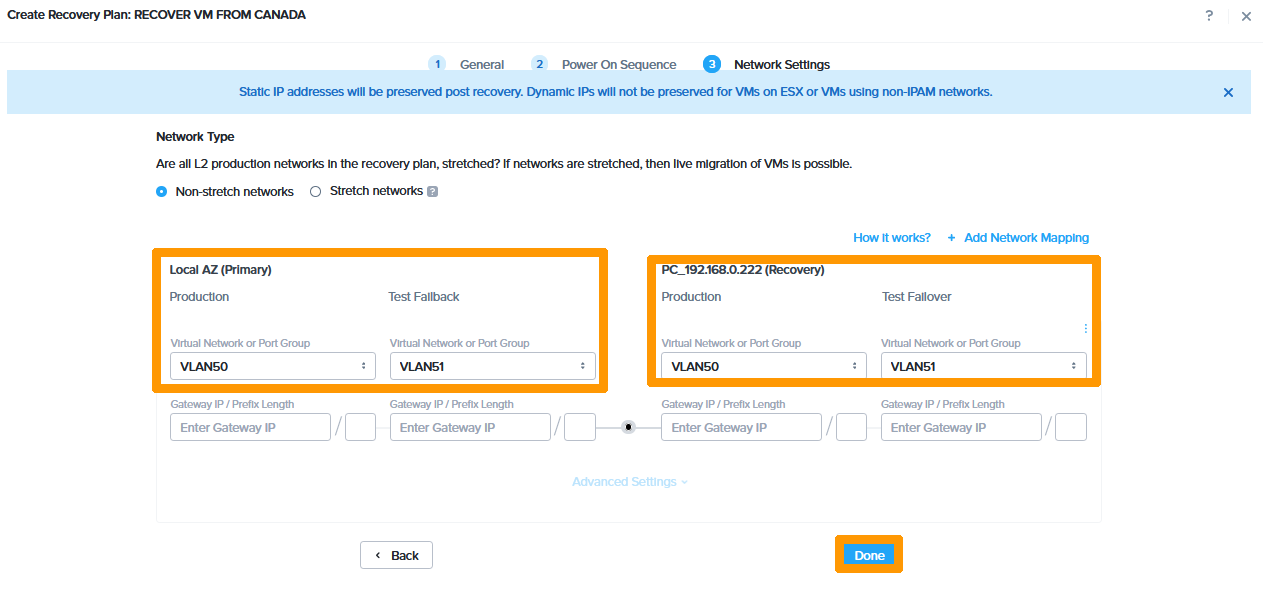Open the Recovery Test Failover VLAN51 dropdown

tap(983, 366)
